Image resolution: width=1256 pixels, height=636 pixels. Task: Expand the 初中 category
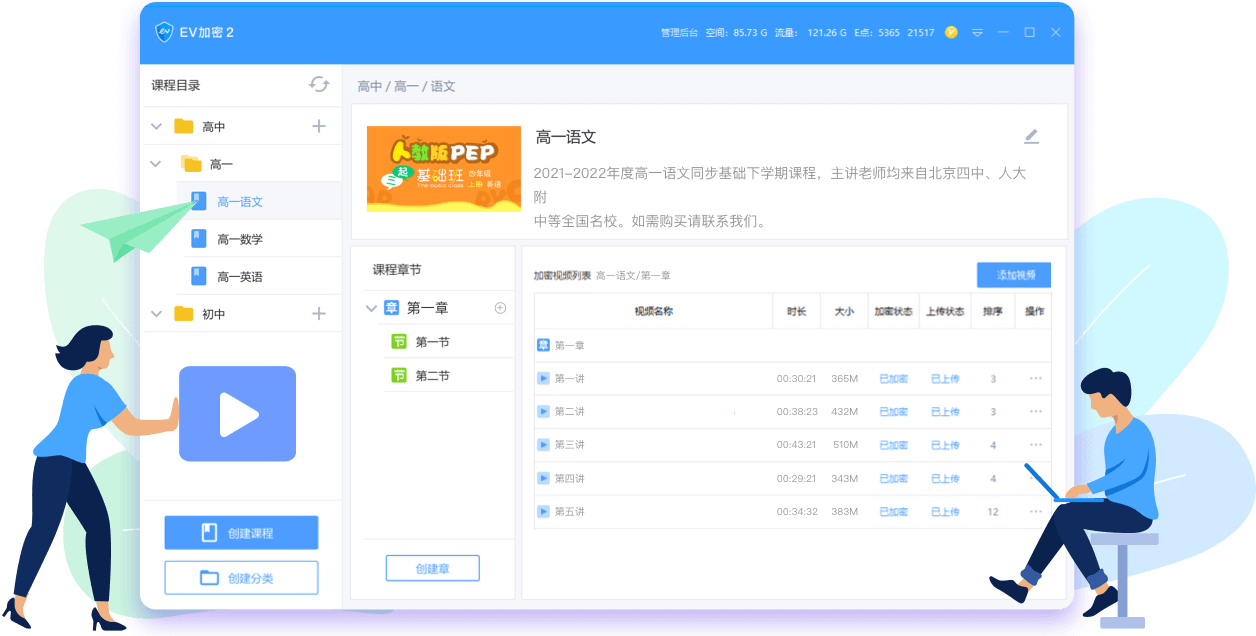click(x=156, y=313)
